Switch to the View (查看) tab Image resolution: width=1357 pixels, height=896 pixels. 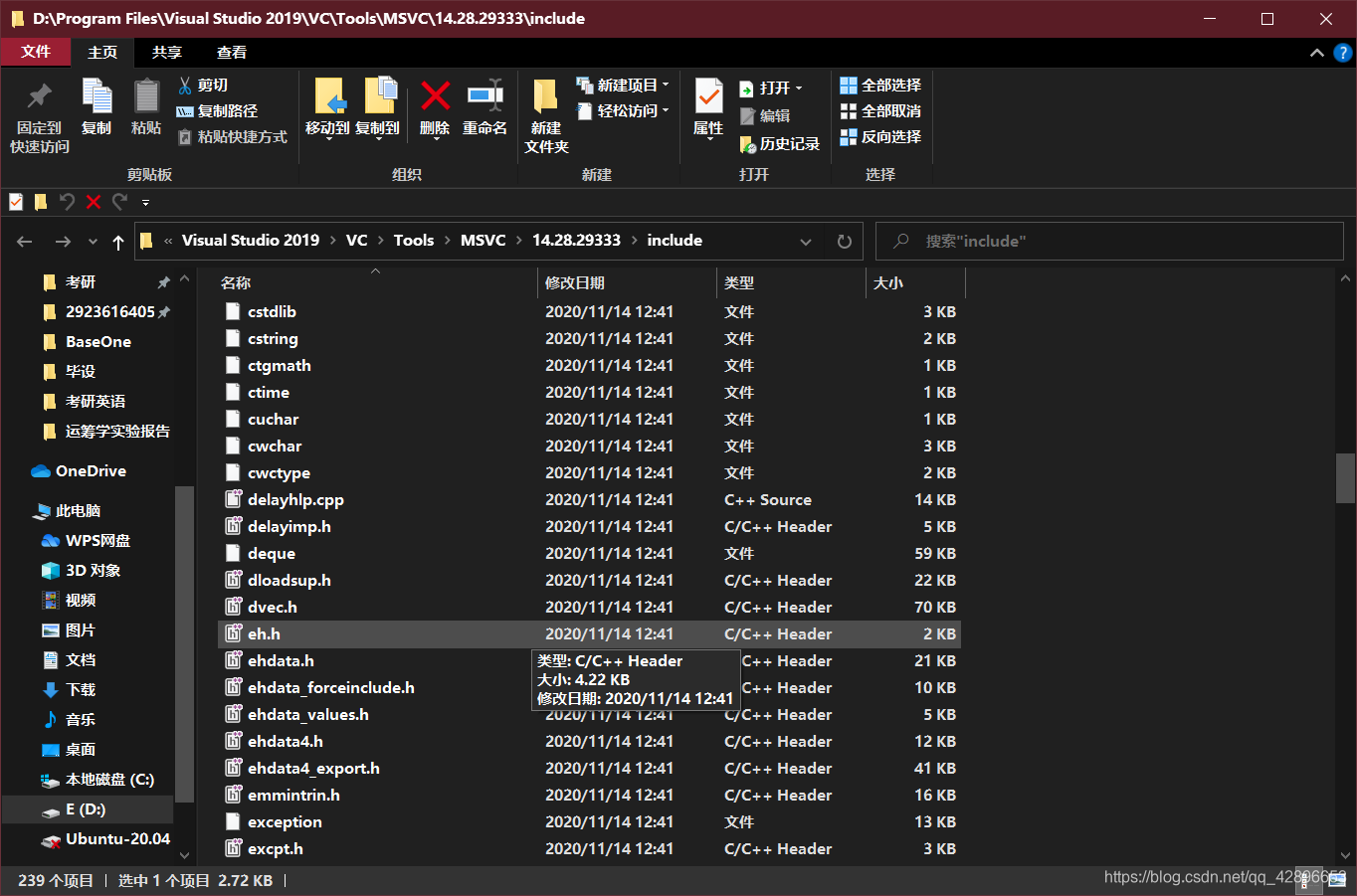[232, 52]
